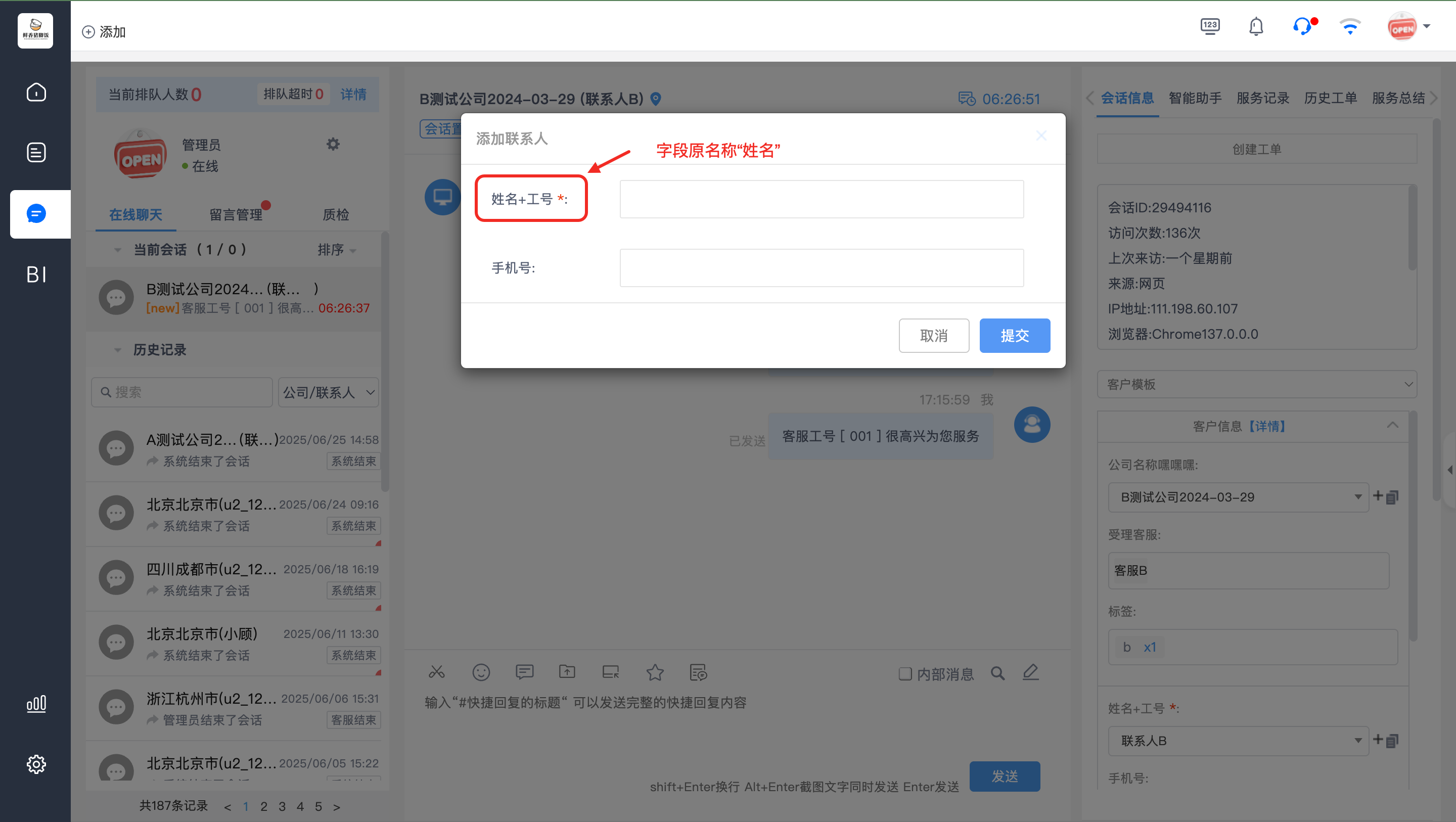
Task: Switch to 质检 tab
Action: pyautogui.click(x=336, y=215)
